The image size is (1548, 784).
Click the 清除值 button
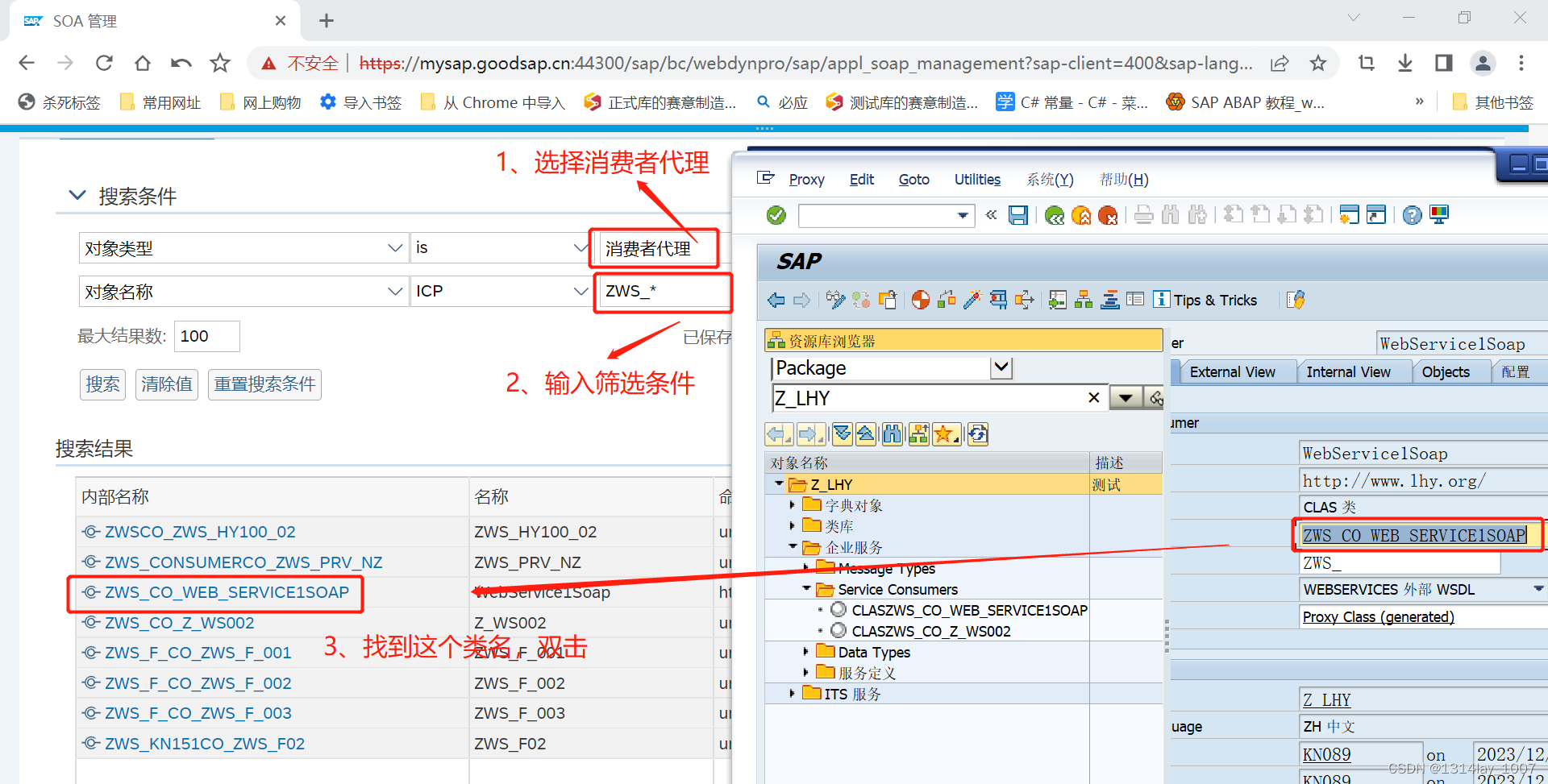click(167, 384)
